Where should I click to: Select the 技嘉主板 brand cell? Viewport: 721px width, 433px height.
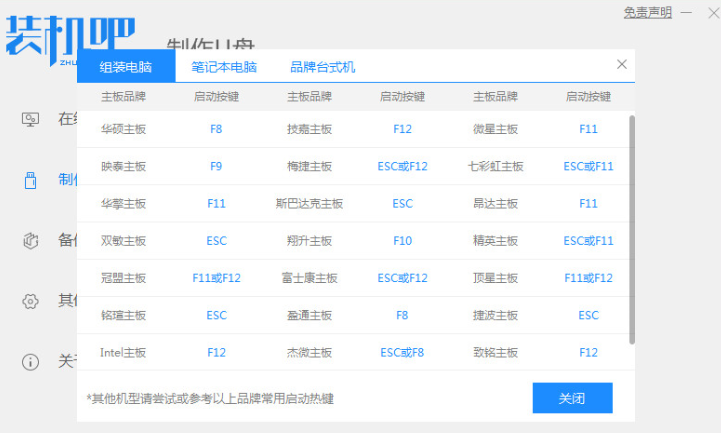(309, 129)
